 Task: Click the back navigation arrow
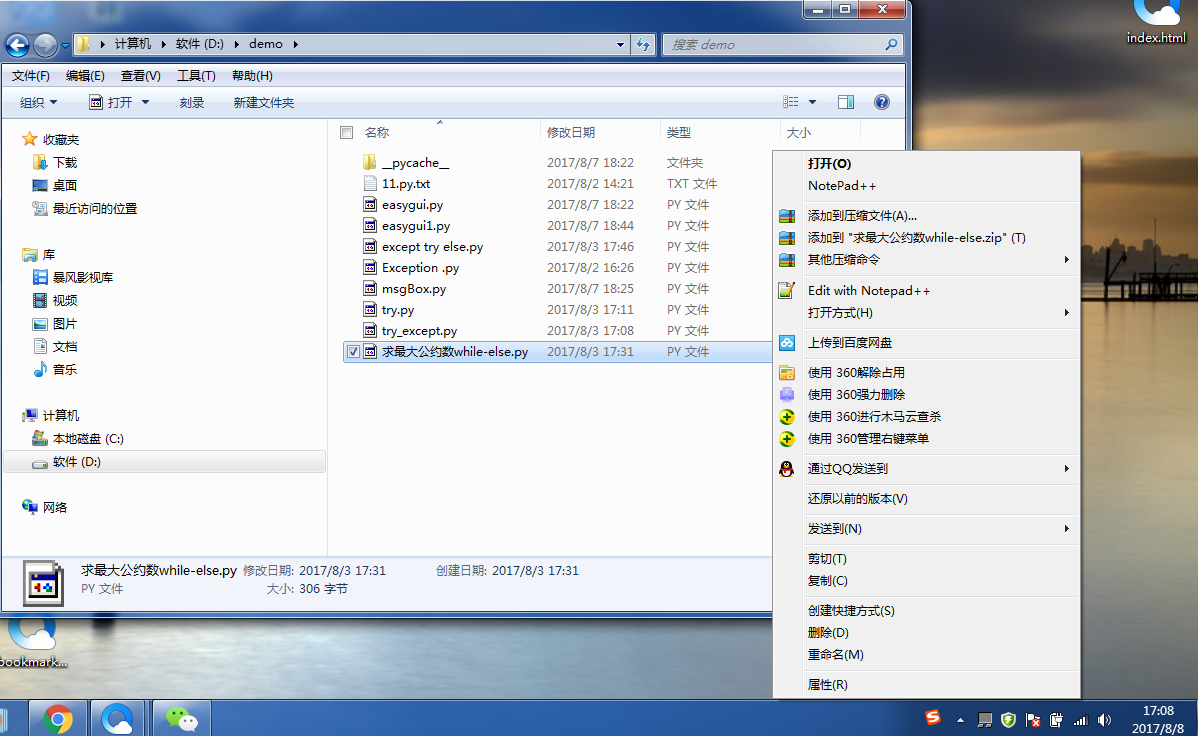click(x=17, y=45)
